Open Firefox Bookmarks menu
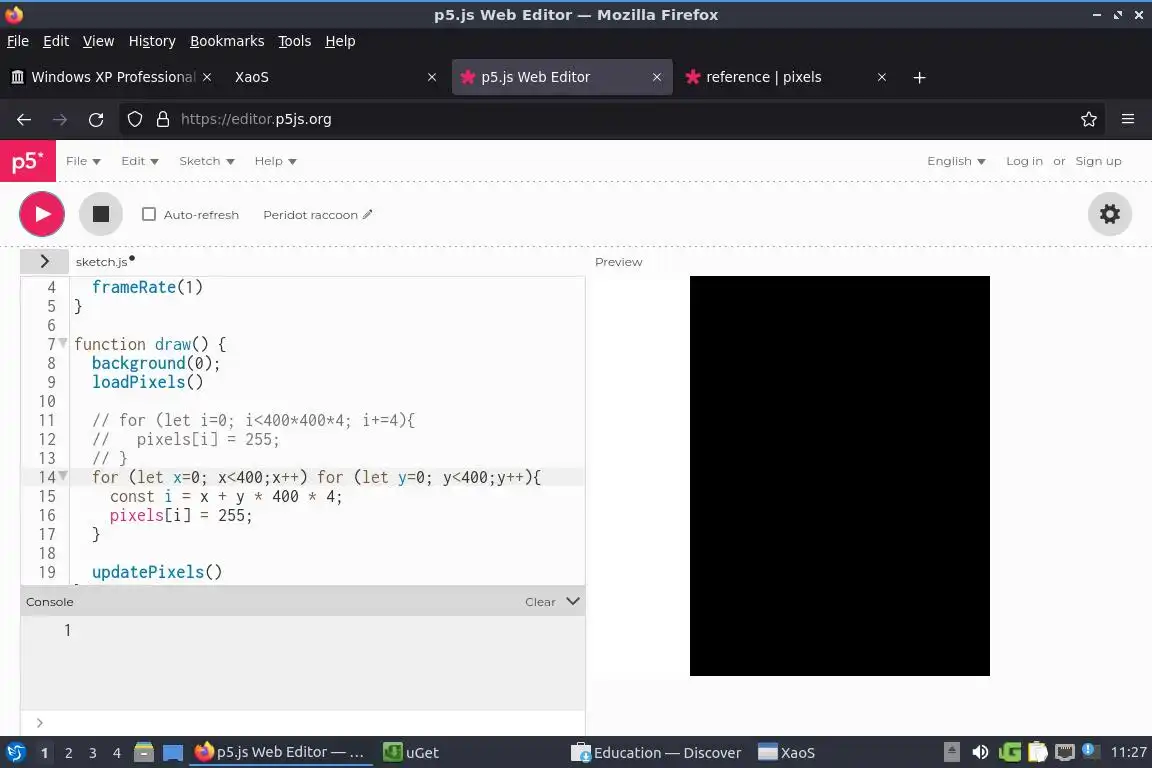Screen dimensions: 1152x768 (x=227, y=41)
